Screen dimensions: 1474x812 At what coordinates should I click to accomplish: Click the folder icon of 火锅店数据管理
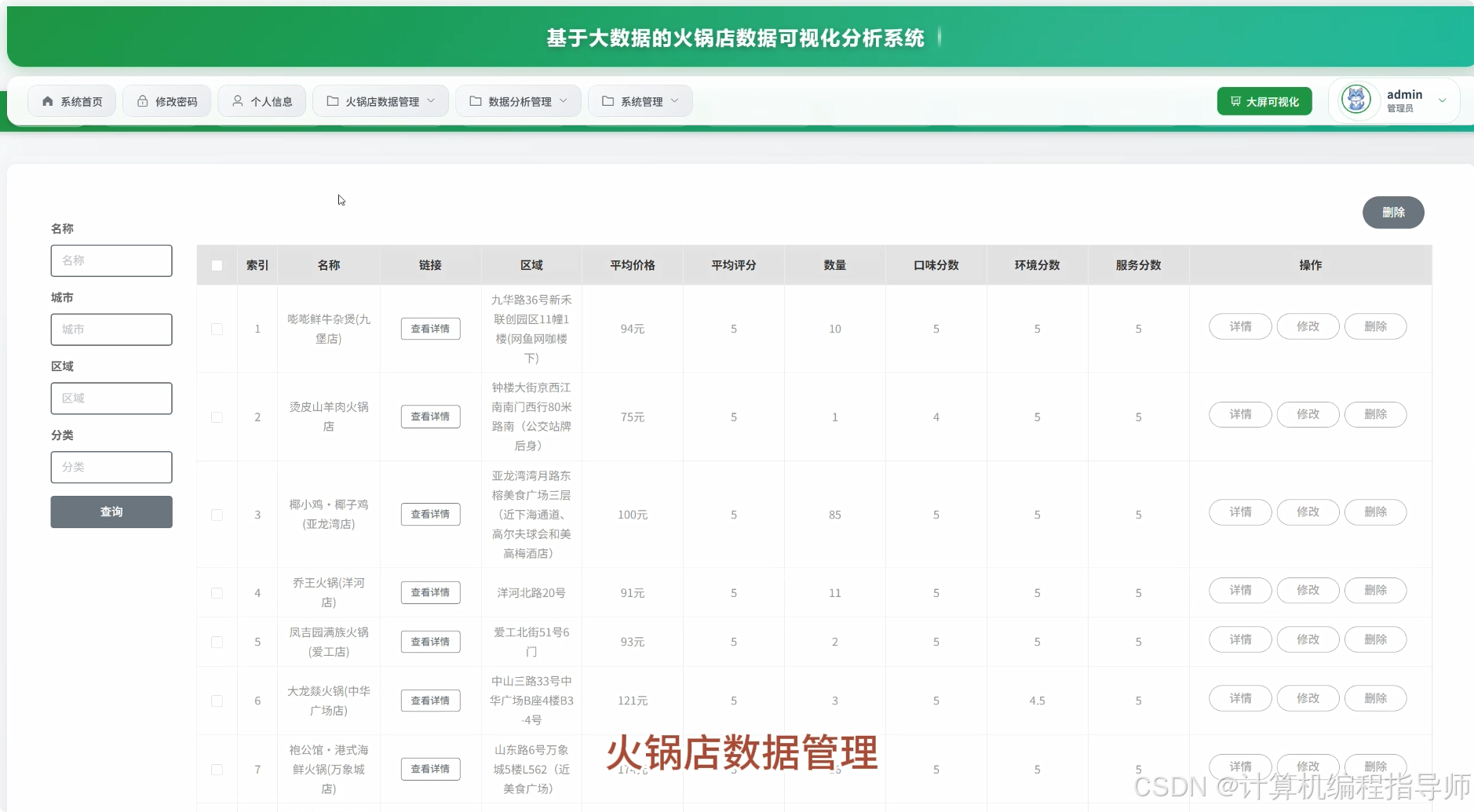333,101
